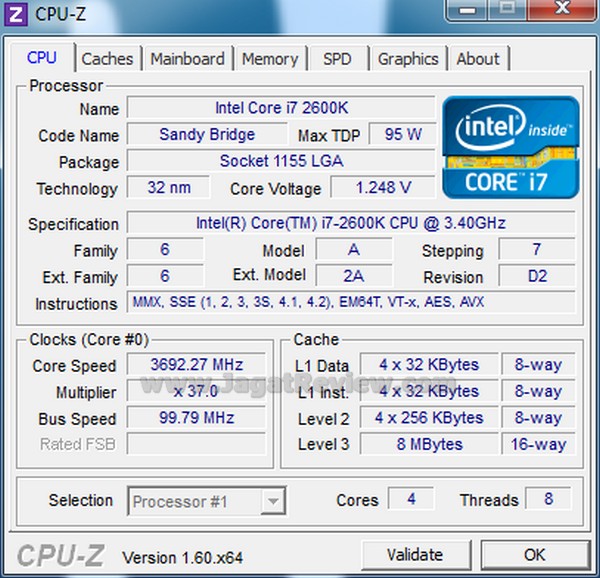Image resolution: width=600 pixels, height=578 pixels.
Task: Go to the SPD tab
Action: click(x=337, y=59)
